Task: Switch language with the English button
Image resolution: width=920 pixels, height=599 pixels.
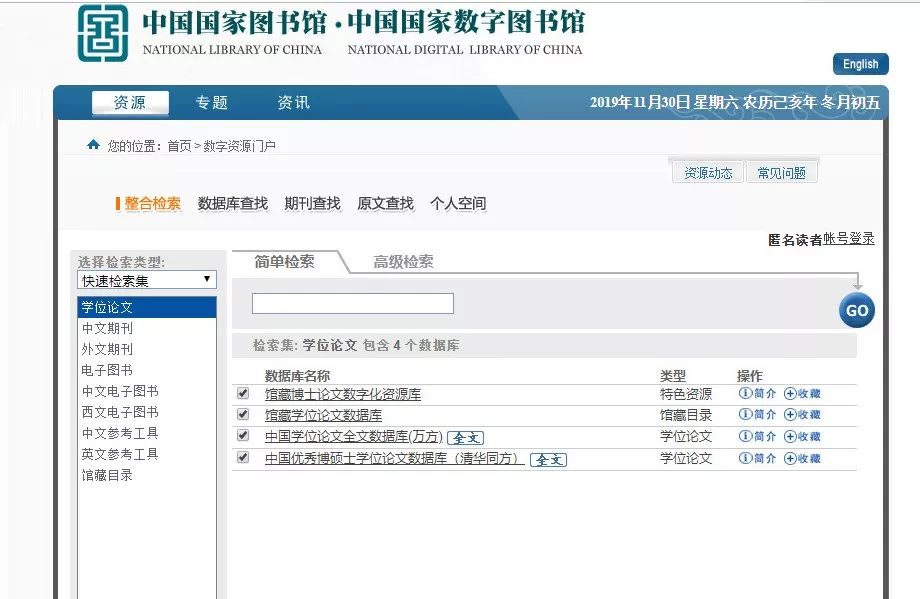Action: click(x=861, y=64)
